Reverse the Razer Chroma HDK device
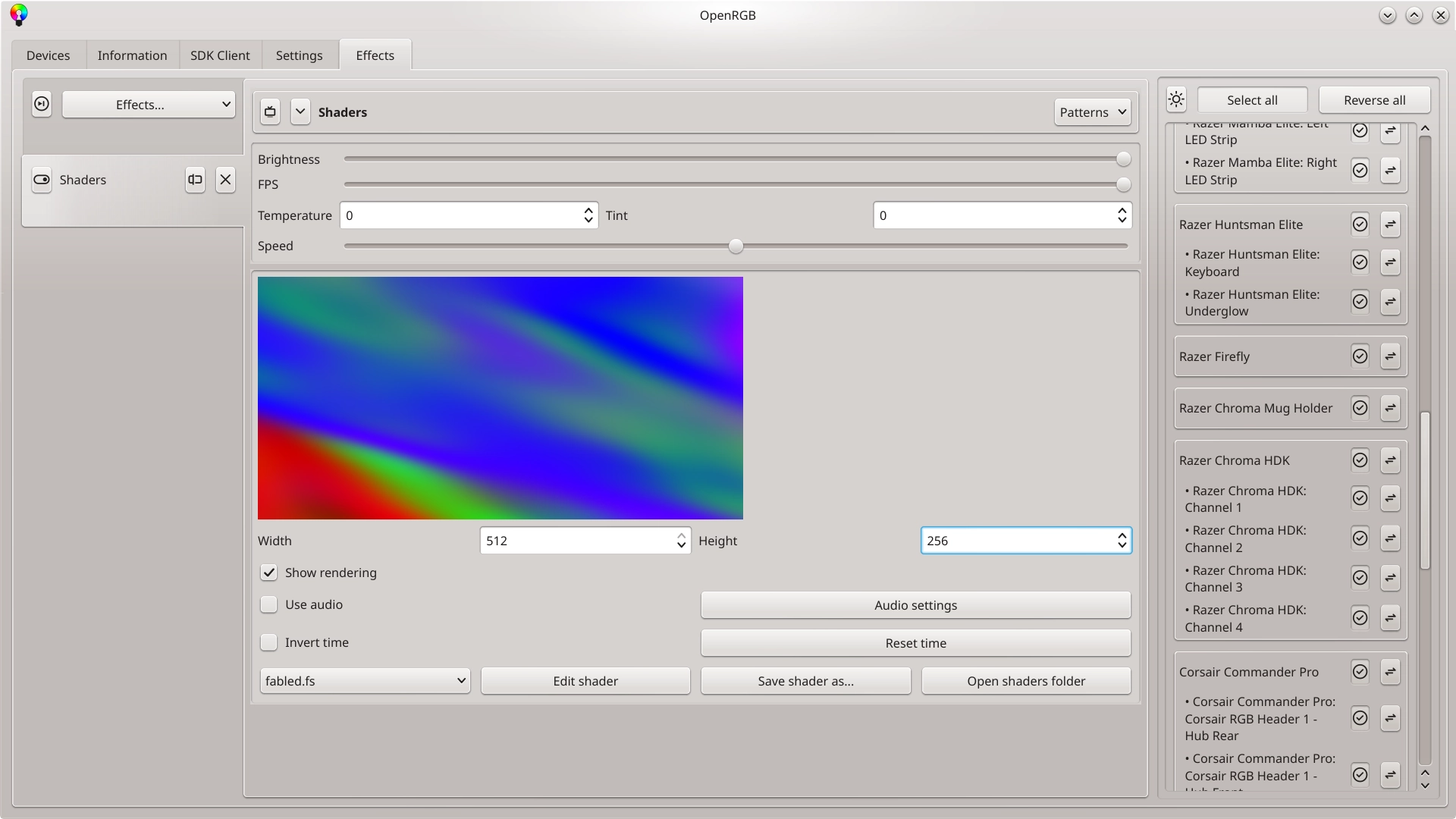1456x819 pixels. pos(1390,460)
